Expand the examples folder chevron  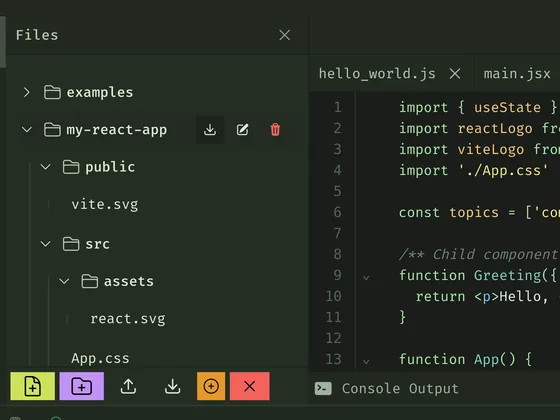pos(27,92)
